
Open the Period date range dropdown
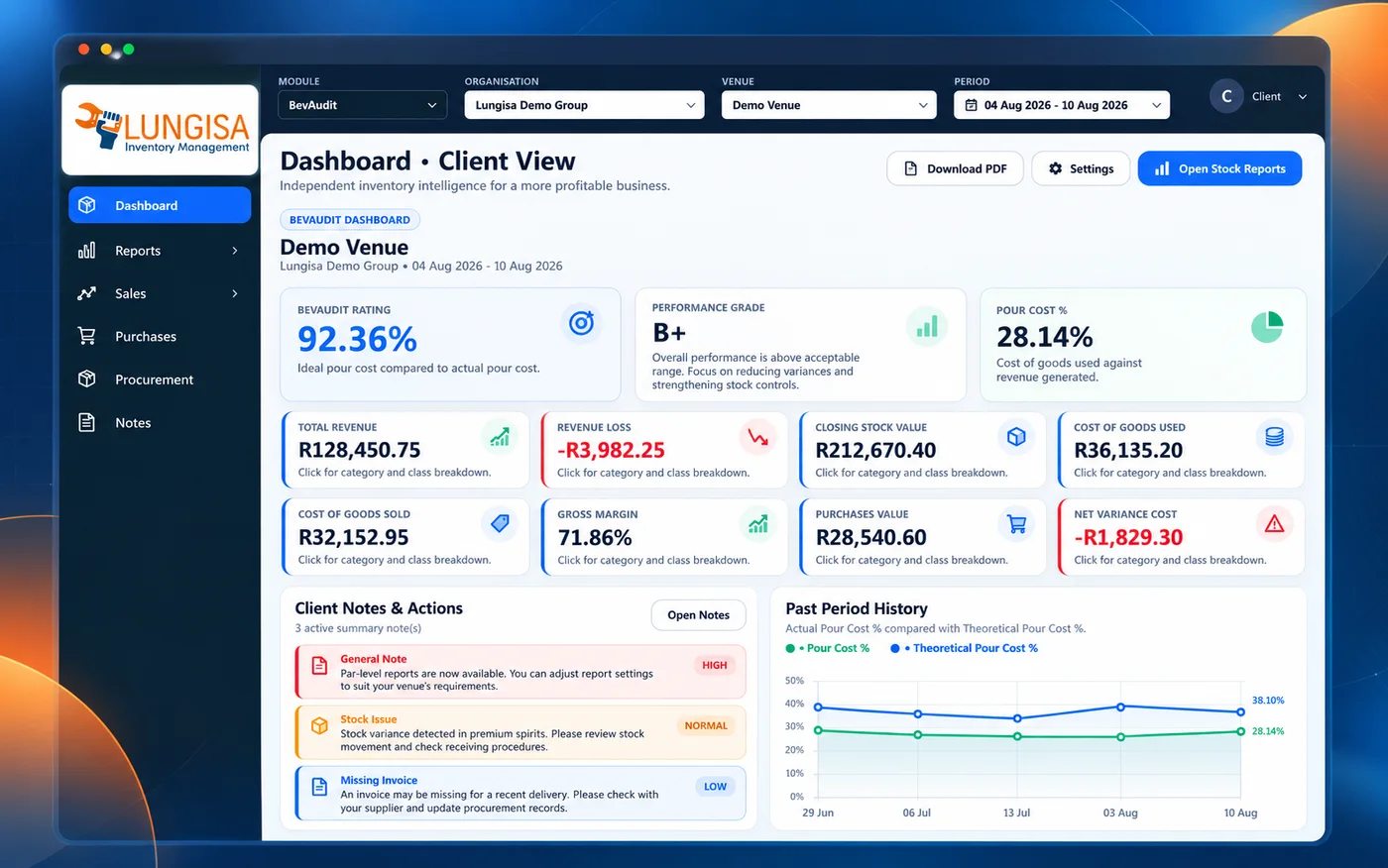pyautogui.click(x=1062, y=105)
